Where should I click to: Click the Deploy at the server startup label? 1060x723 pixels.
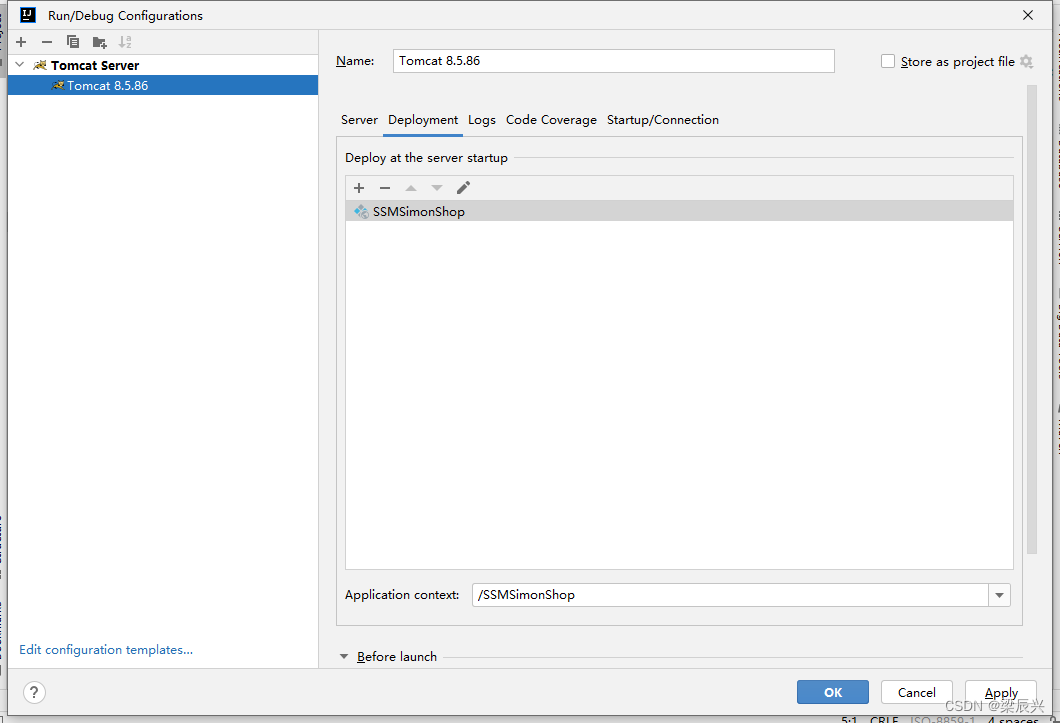coord(426,158)
